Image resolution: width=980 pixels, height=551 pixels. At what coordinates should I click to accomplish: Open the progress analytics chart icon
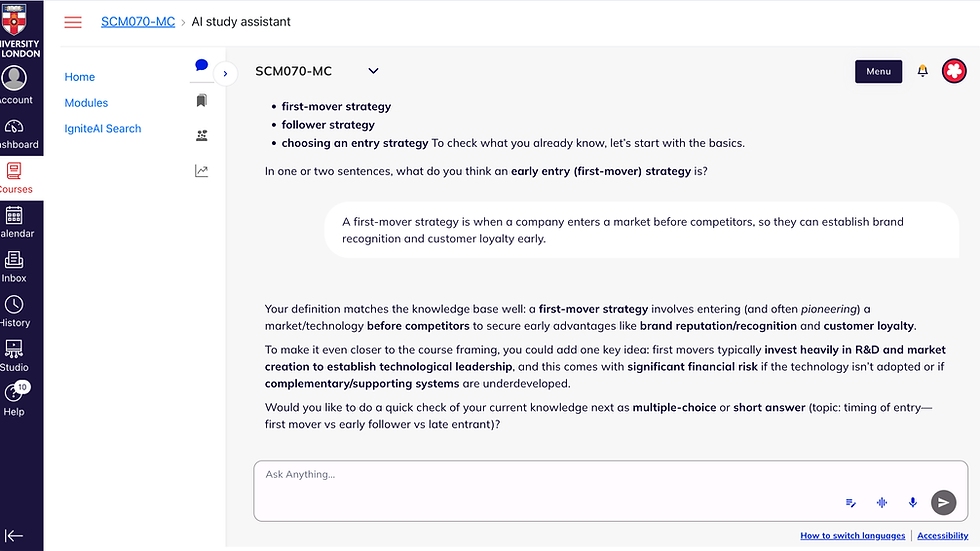coord(201,171)
